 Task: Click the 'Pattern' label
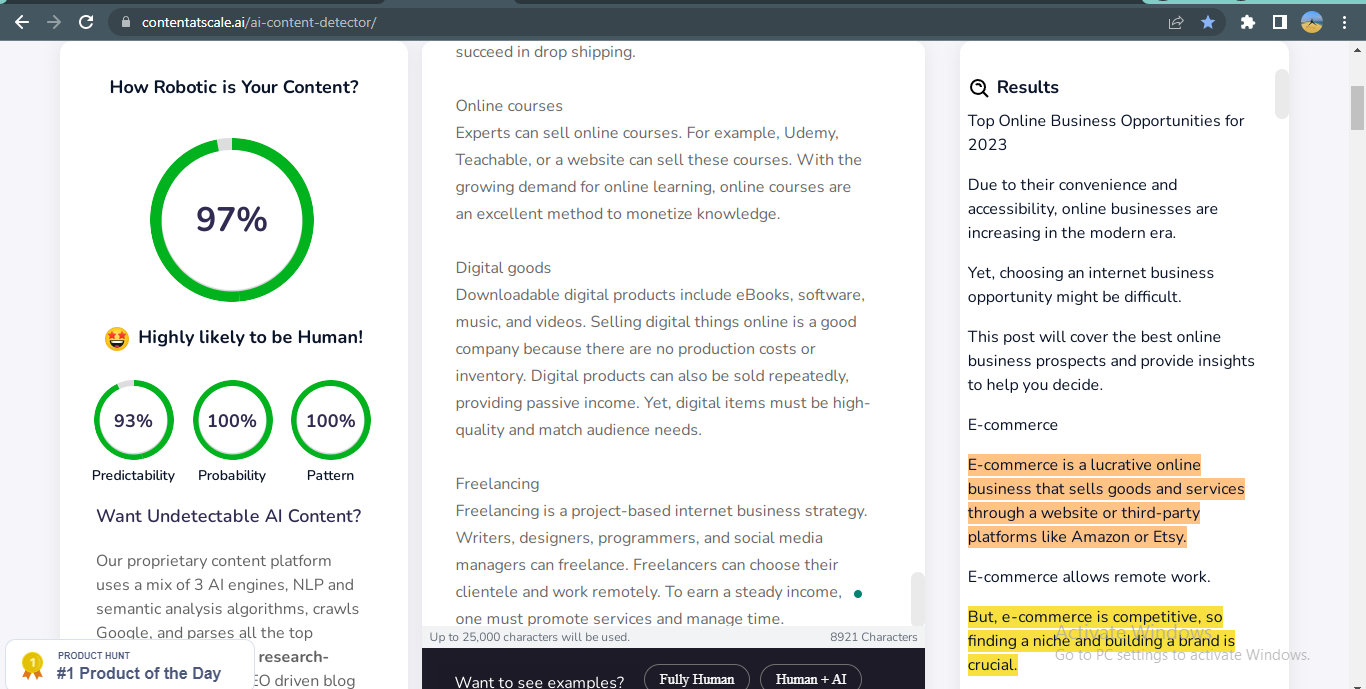331,476
